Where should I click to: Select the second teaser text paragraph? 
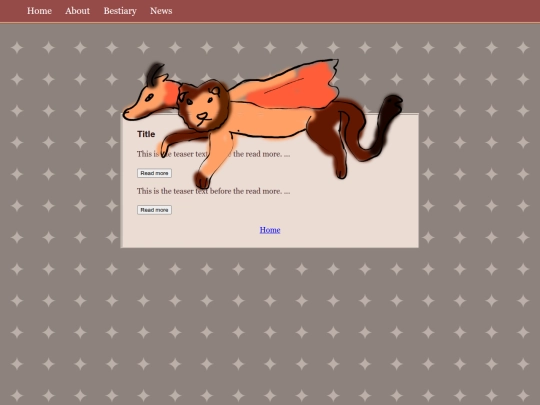(x=214, y=191)
